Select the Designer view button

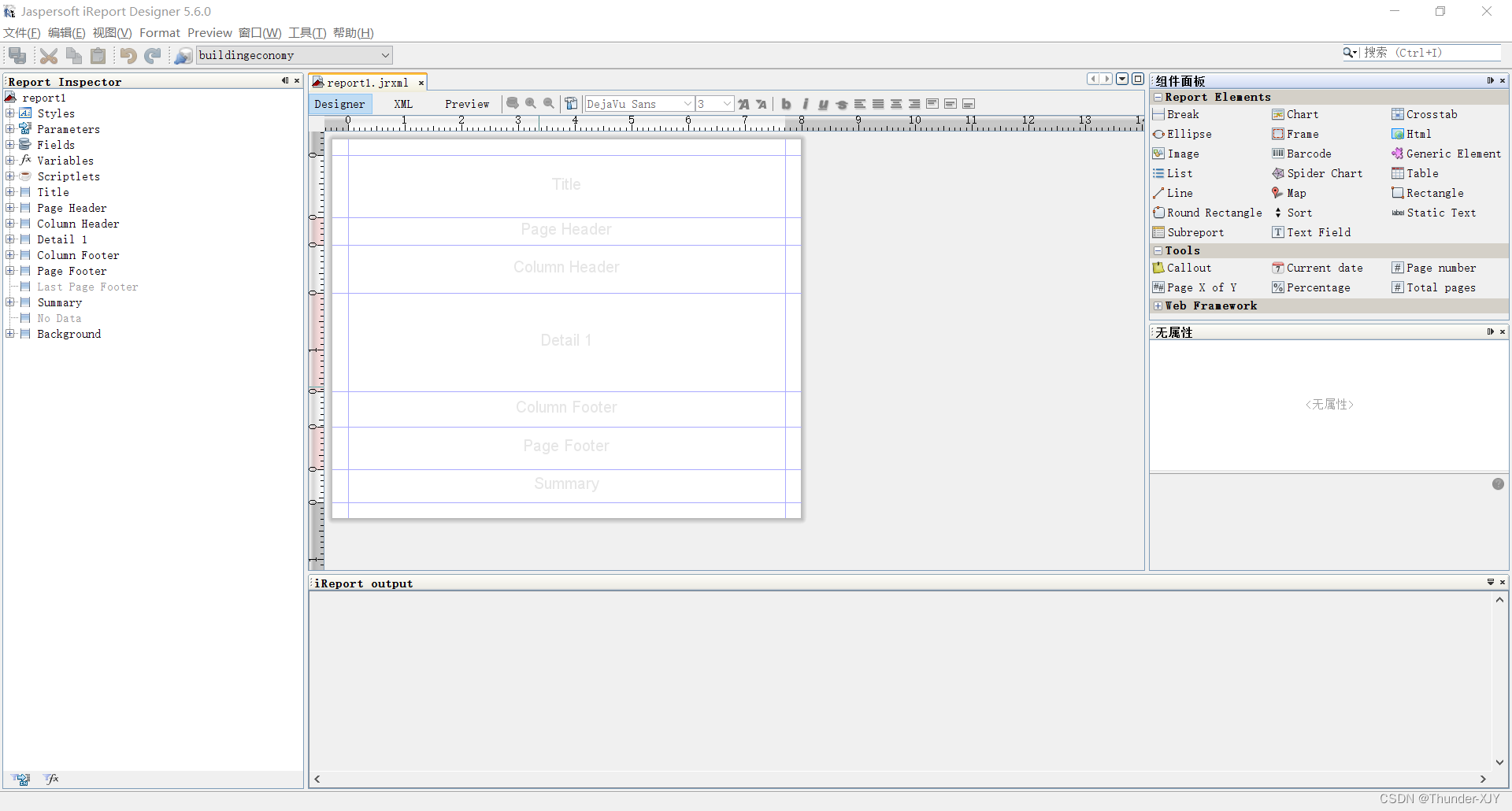tap(339, 104)
